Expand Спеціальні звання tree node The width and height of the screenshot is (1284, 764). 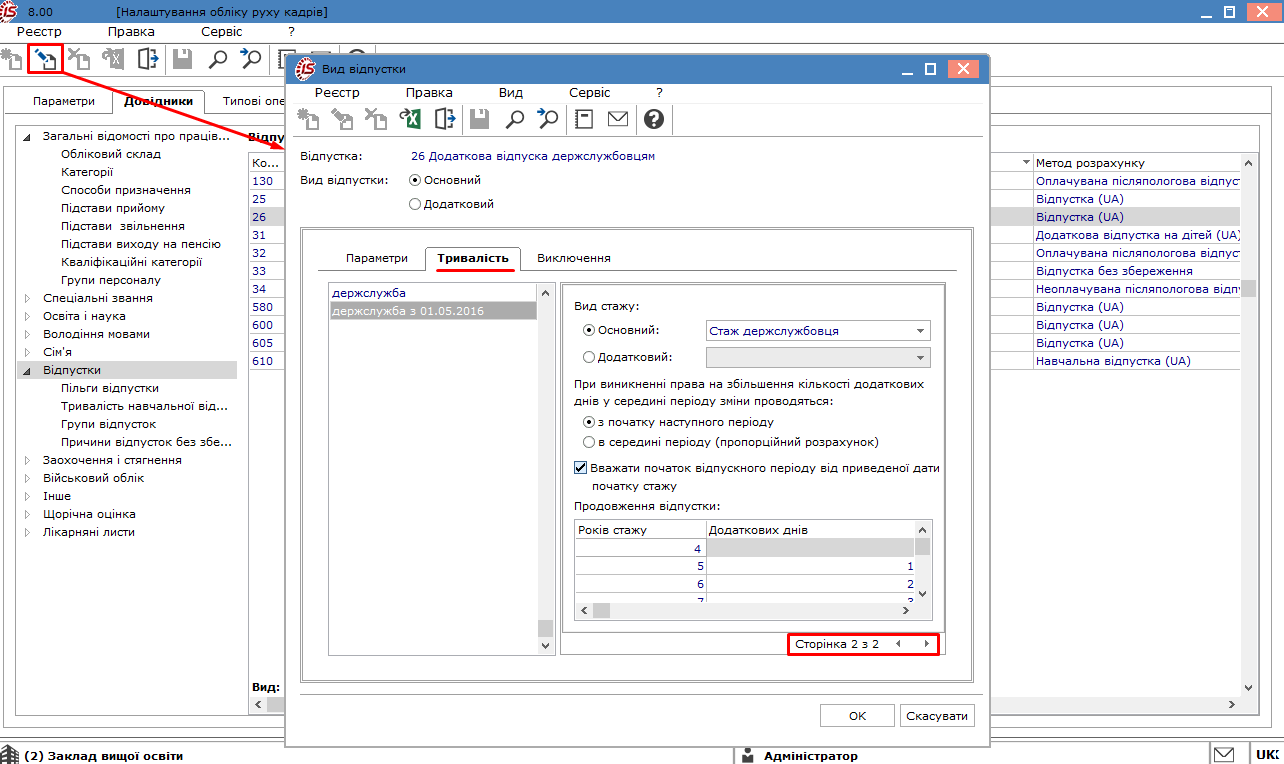[x=27, y=298]
